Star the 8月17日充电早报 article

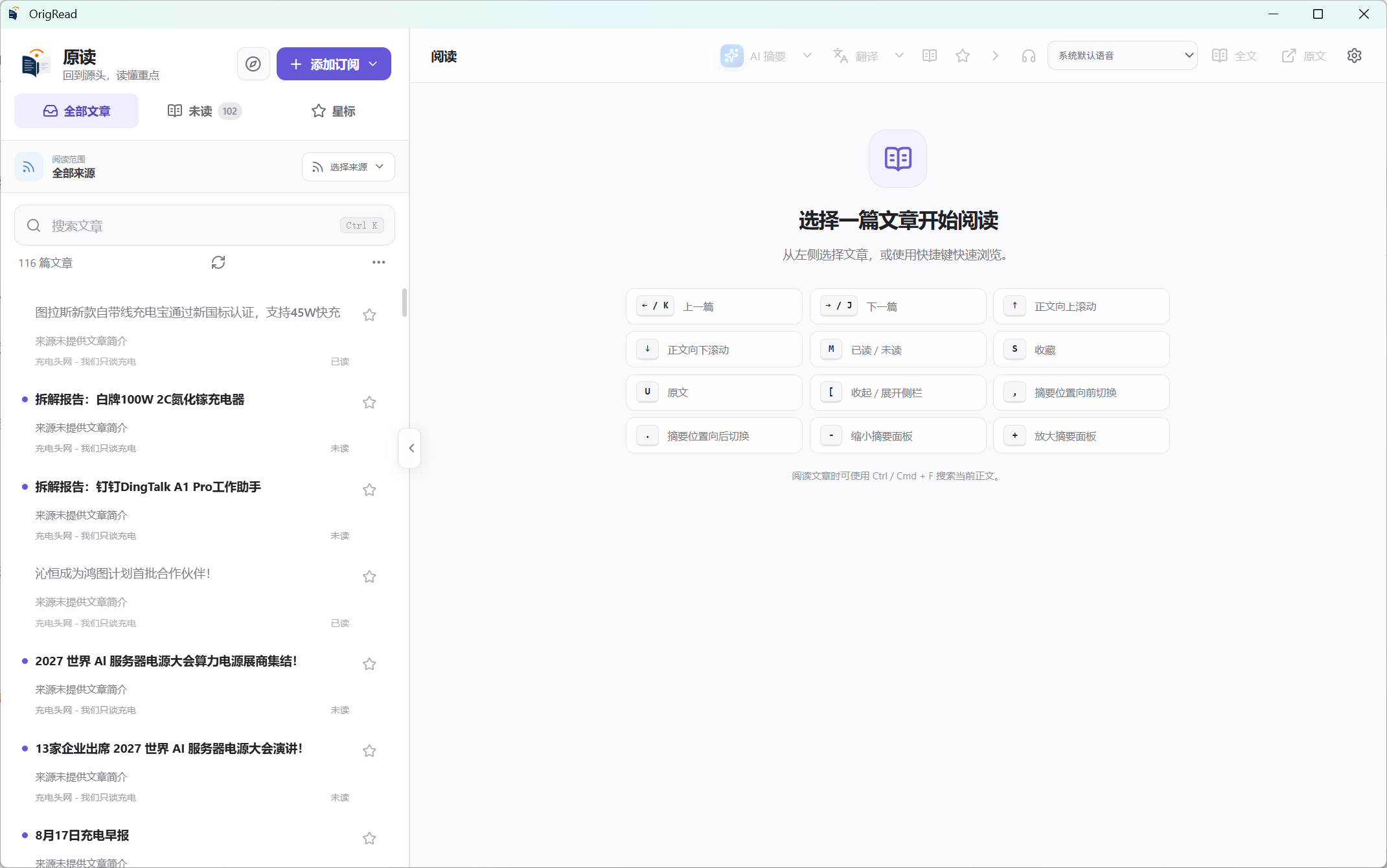(x=369, y=838)
